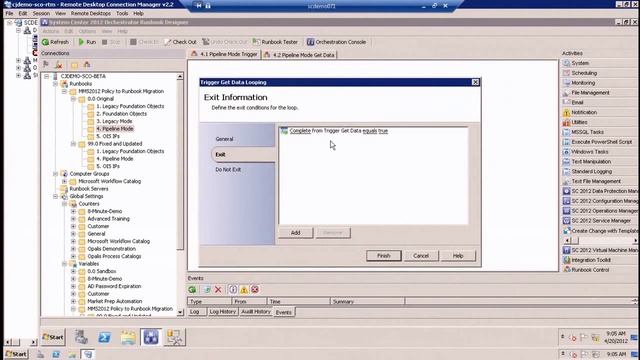This screenshot has height=360, width=640.
Task: Open PowerShell from the taskbar
Action: point(104,338)
